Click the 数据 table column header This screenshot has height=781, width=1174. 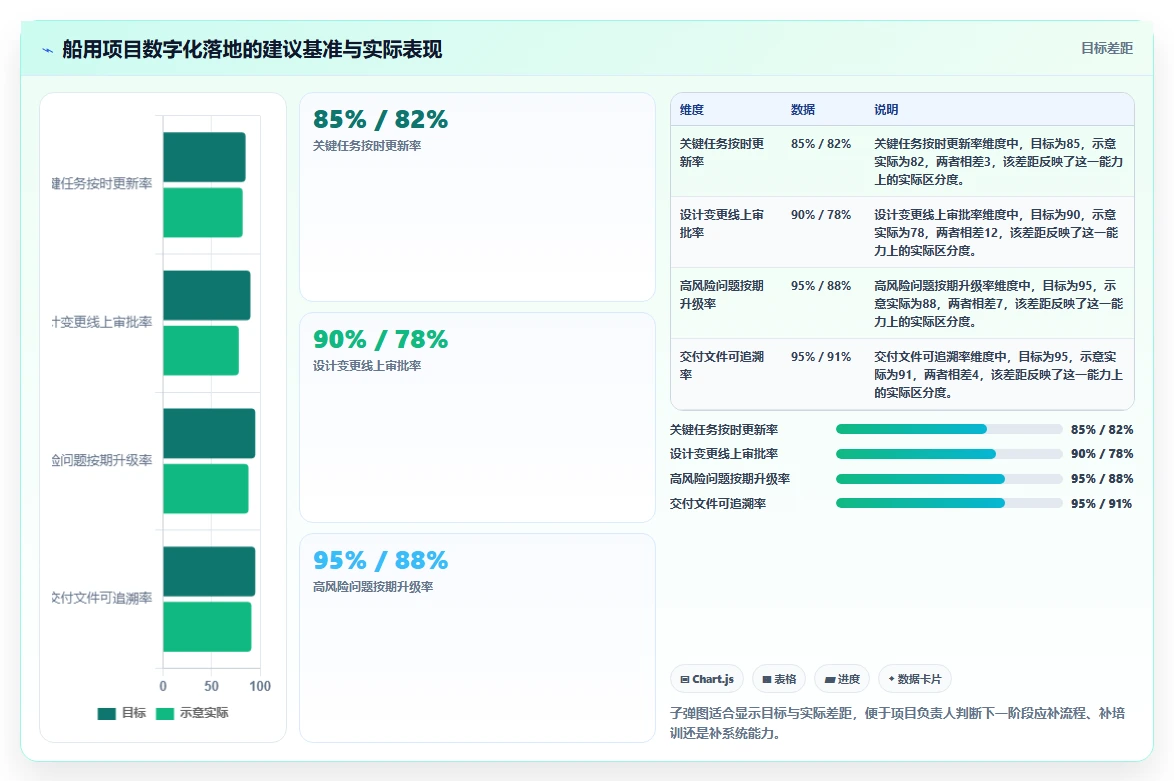(x=803, y=109)
